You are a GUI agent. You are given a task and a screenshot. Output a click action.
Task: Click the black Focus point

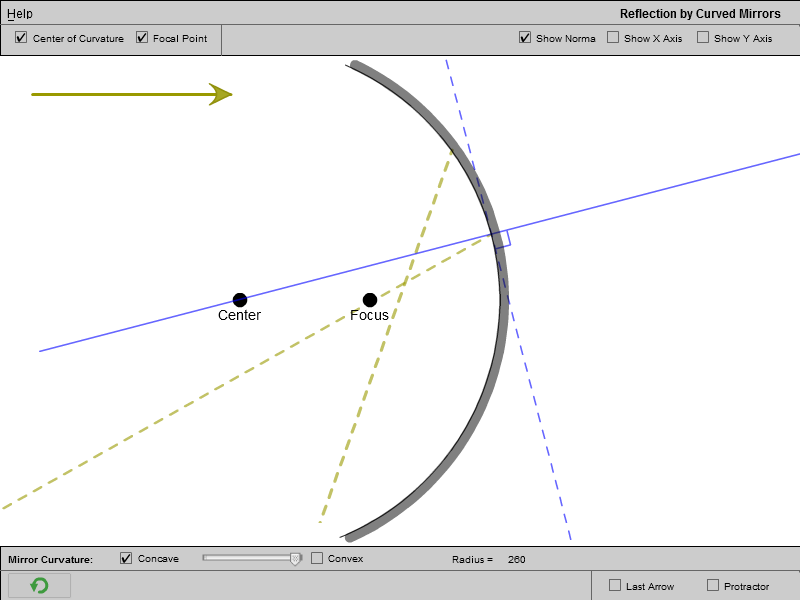(370, 300)
